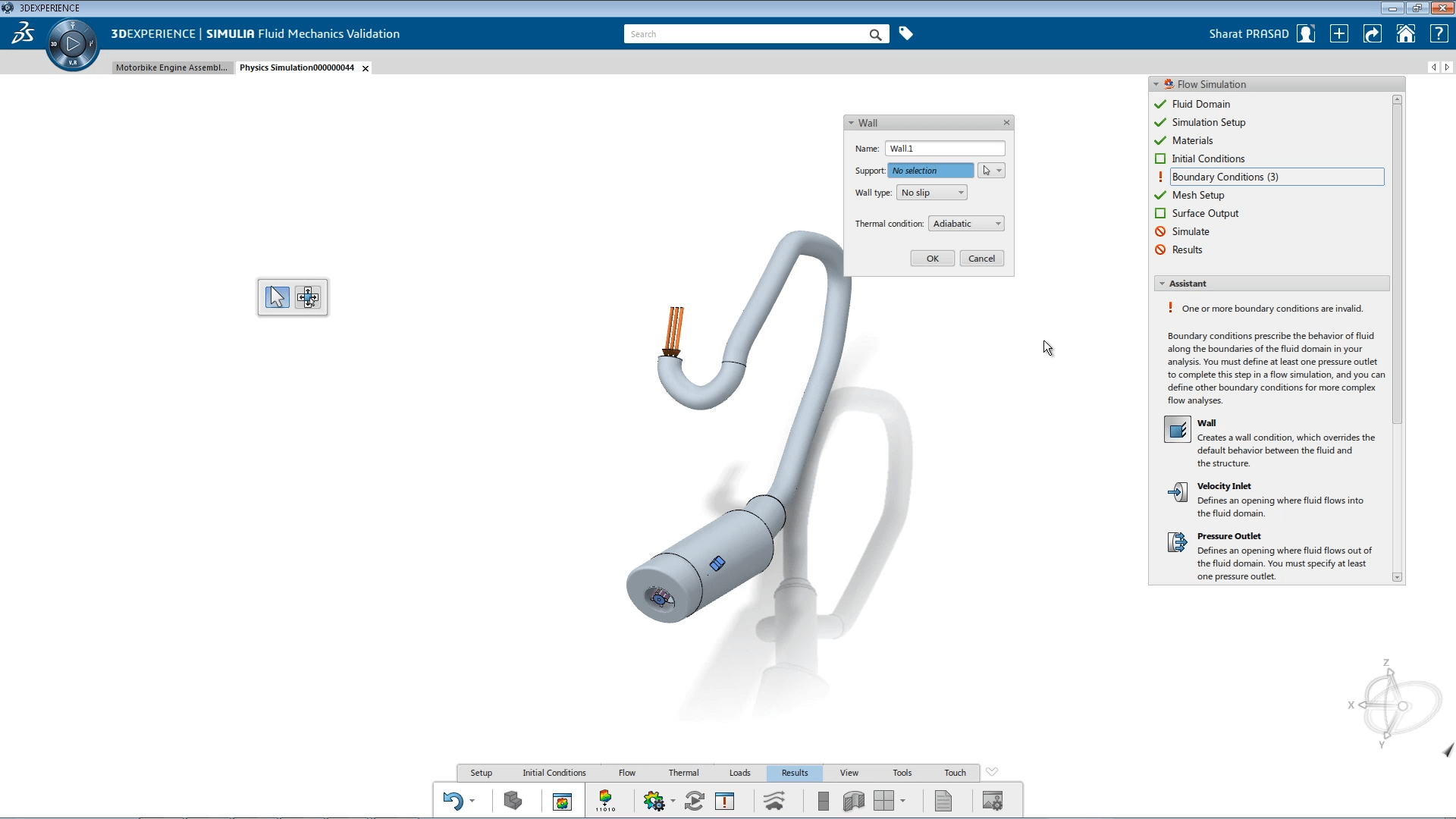Image resolution: width=1456 pixels, height=819 pixels.
Task: Go to the home icon
Action: [1406, 34]
